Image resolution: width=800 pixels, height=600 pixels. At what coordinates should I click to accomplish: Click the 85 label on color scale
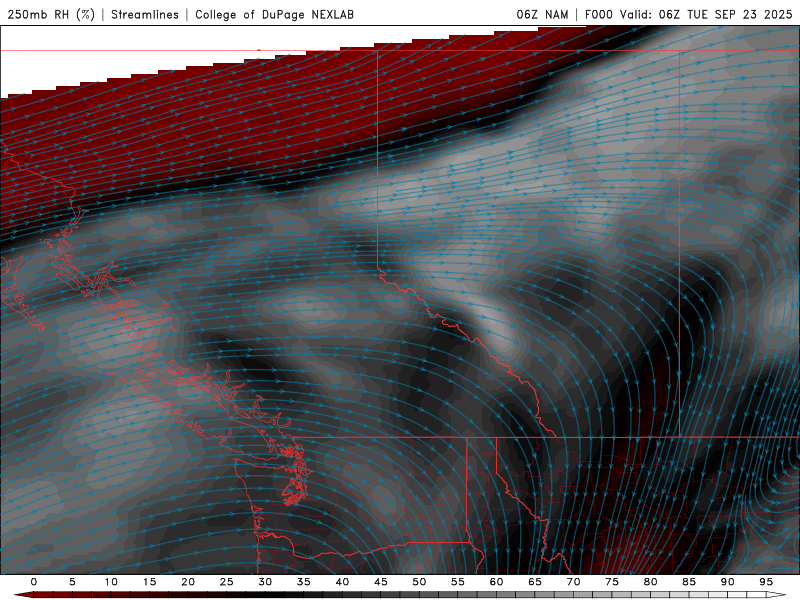689,582
